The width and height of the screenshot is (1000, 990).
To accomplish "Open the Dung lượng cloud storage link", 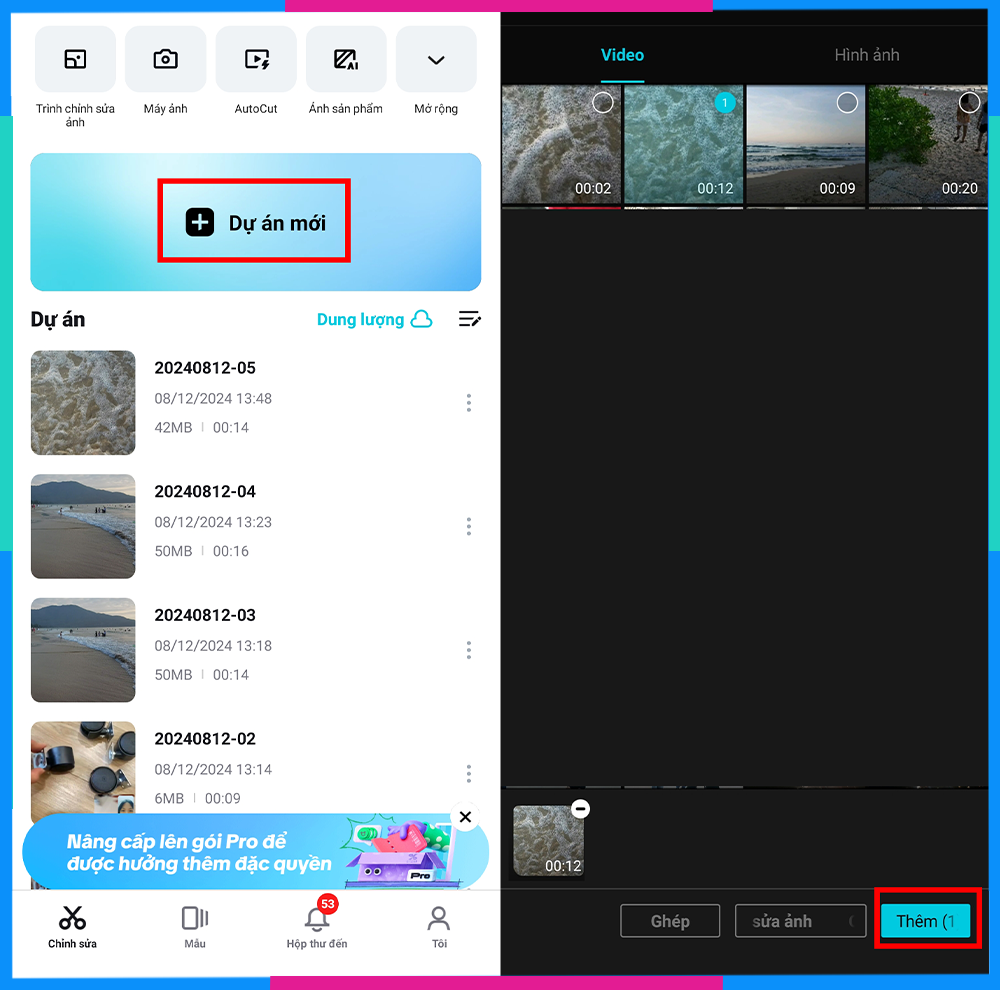I will click(x=374, y=319).
